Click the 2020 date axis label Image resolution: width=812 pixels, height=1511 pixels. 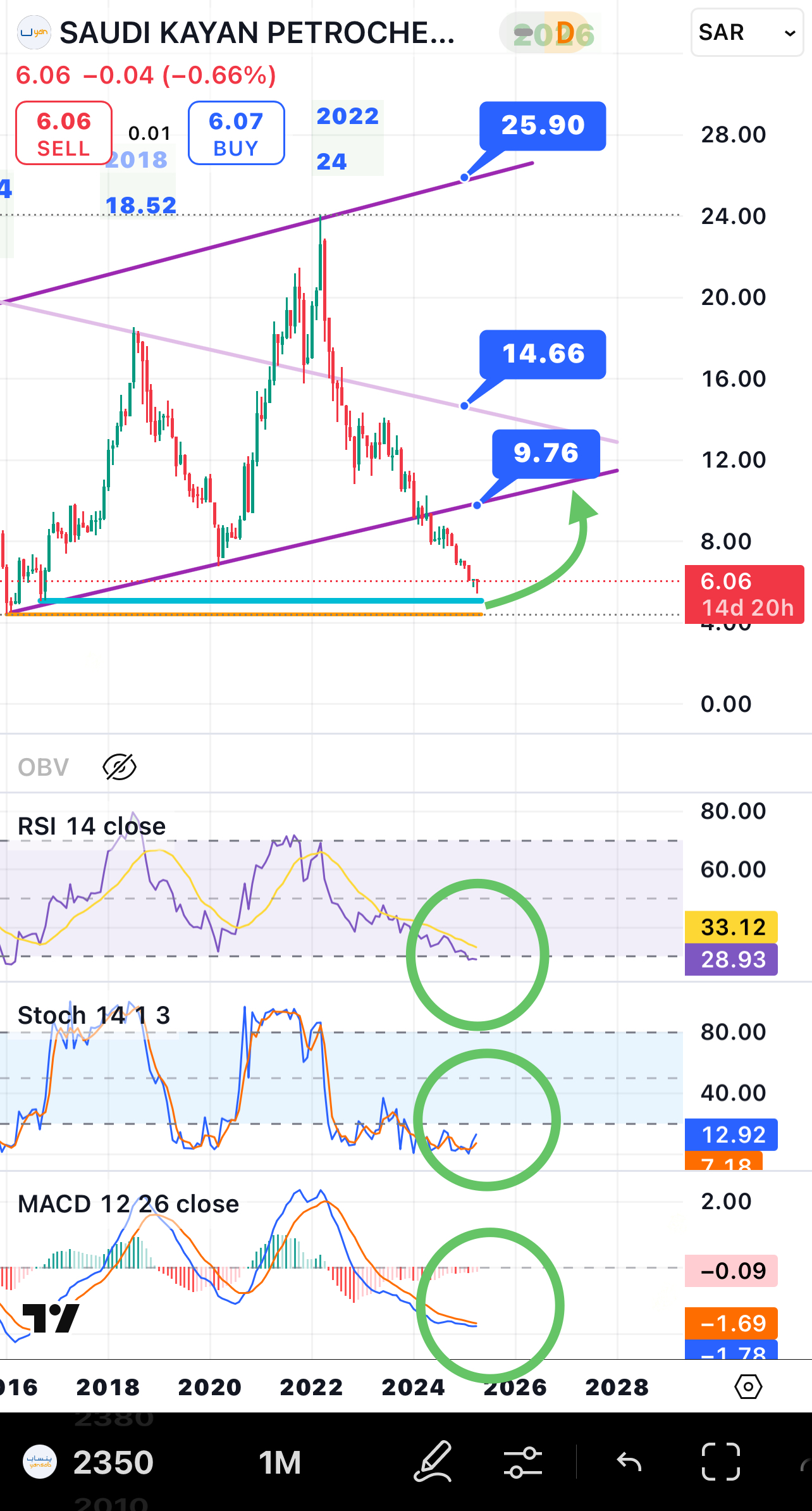[x=209, y=1387]
